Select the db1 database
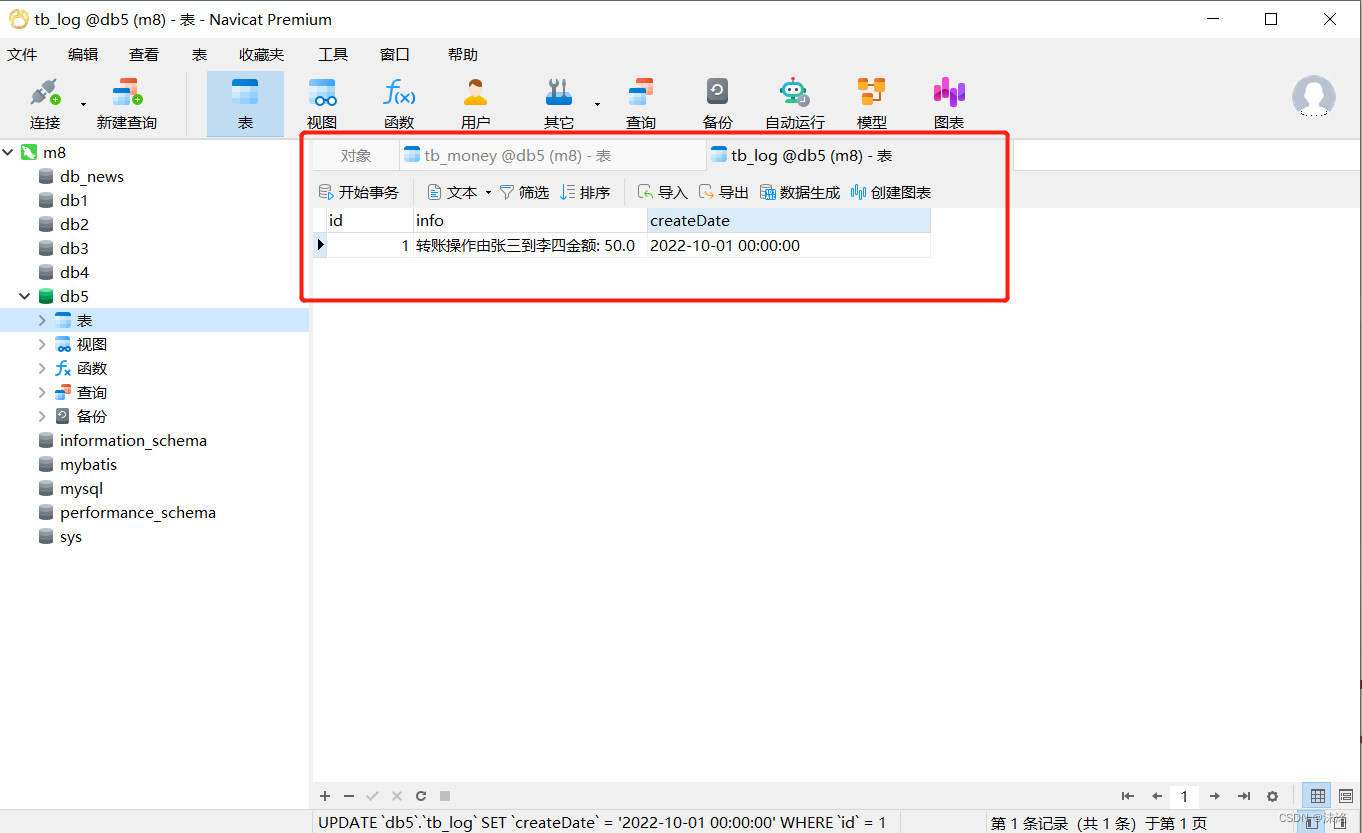Image resolution: width=1362 pixels, height=833 pixels. point(74,200)
